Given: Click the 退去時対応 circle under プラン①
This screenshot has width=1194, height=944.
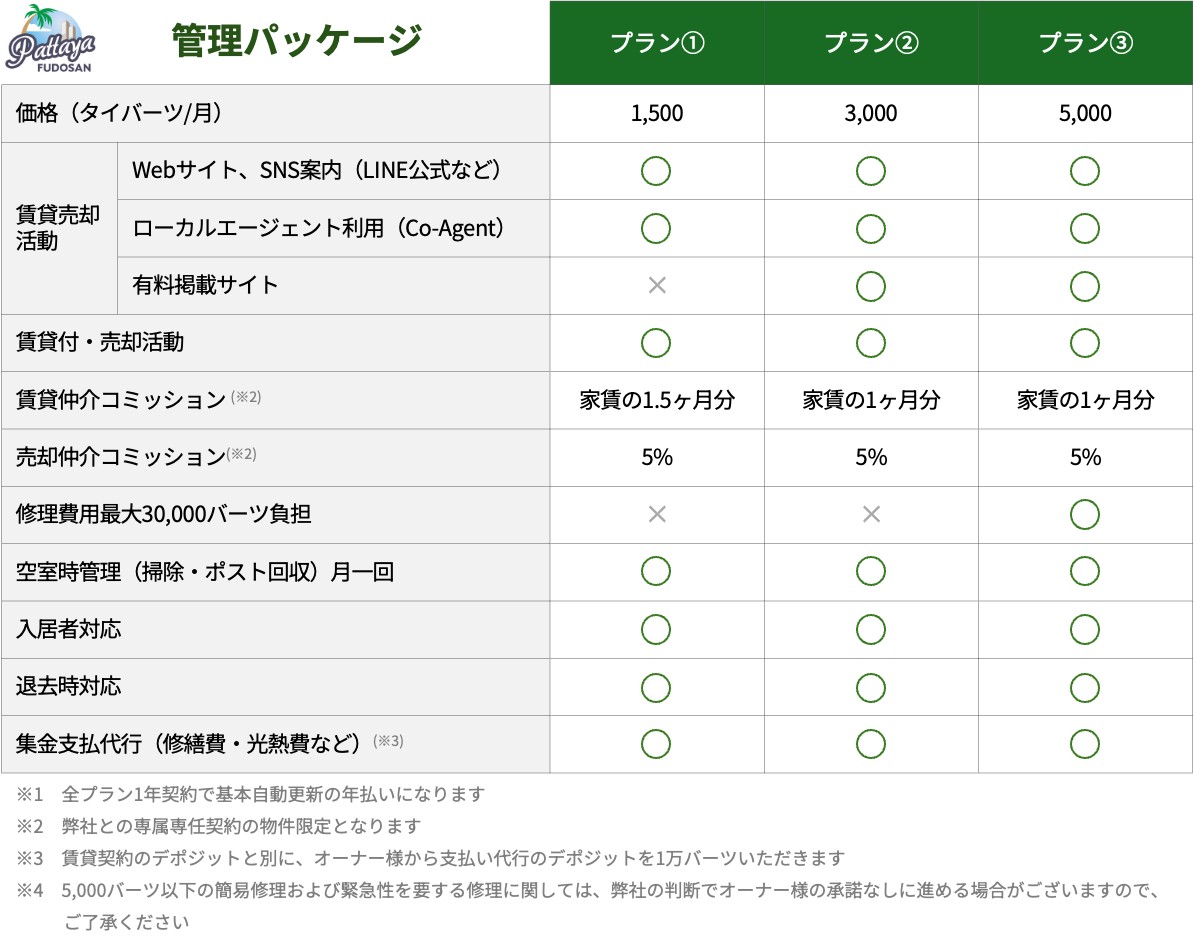Looking at the screenshot, I should (x=656, y=687).
